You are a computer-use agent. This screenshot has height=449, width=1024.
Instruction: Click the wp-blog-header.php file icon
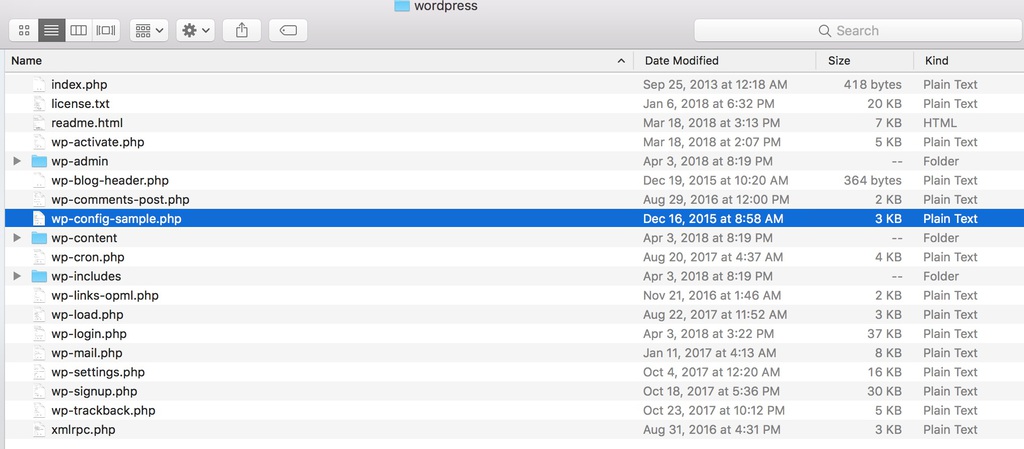tap(39, 181)
